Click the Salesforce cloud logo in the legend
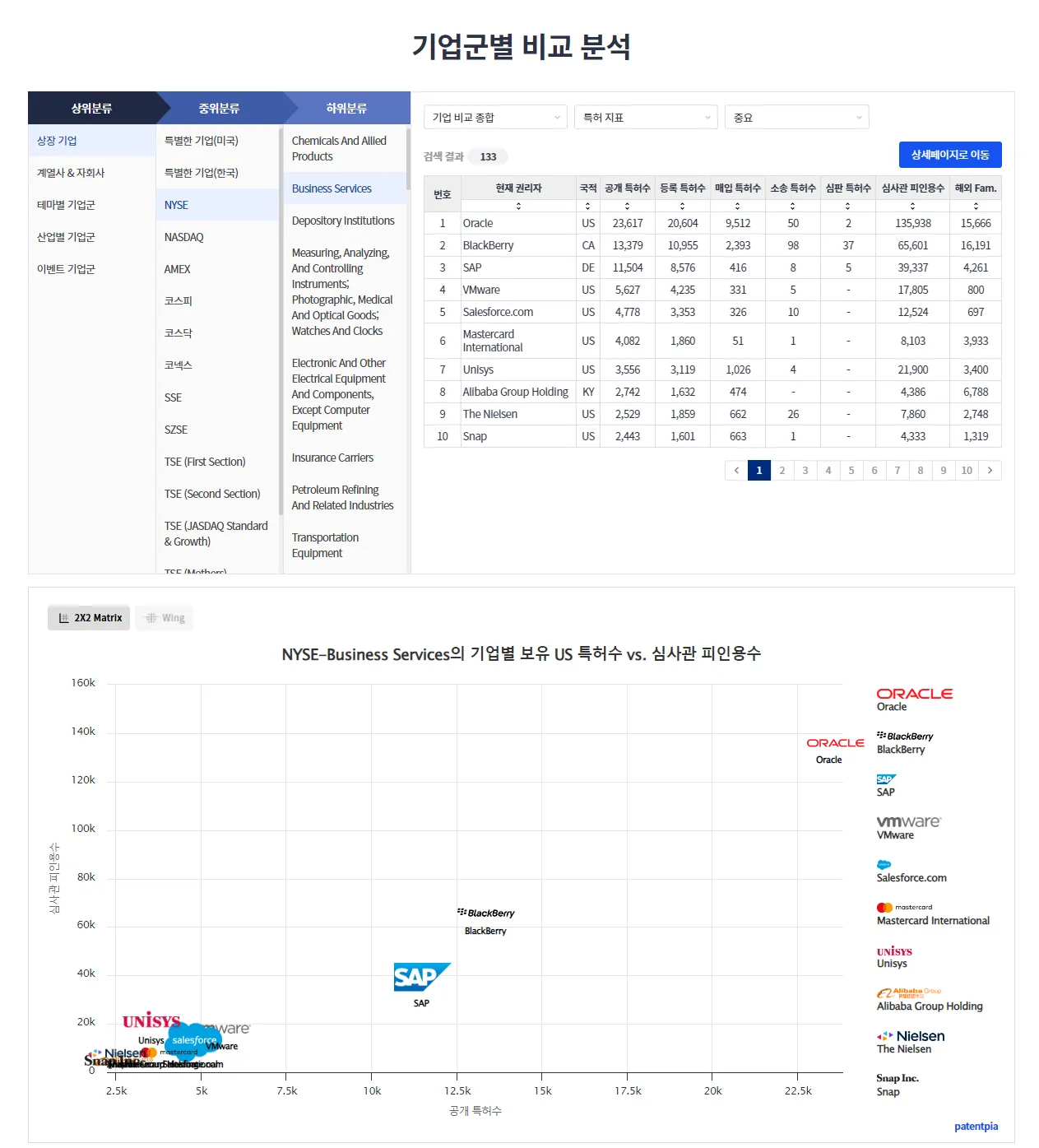Image resolution: width=1039 pixels, height=1148 pixels. coord(884,865)
